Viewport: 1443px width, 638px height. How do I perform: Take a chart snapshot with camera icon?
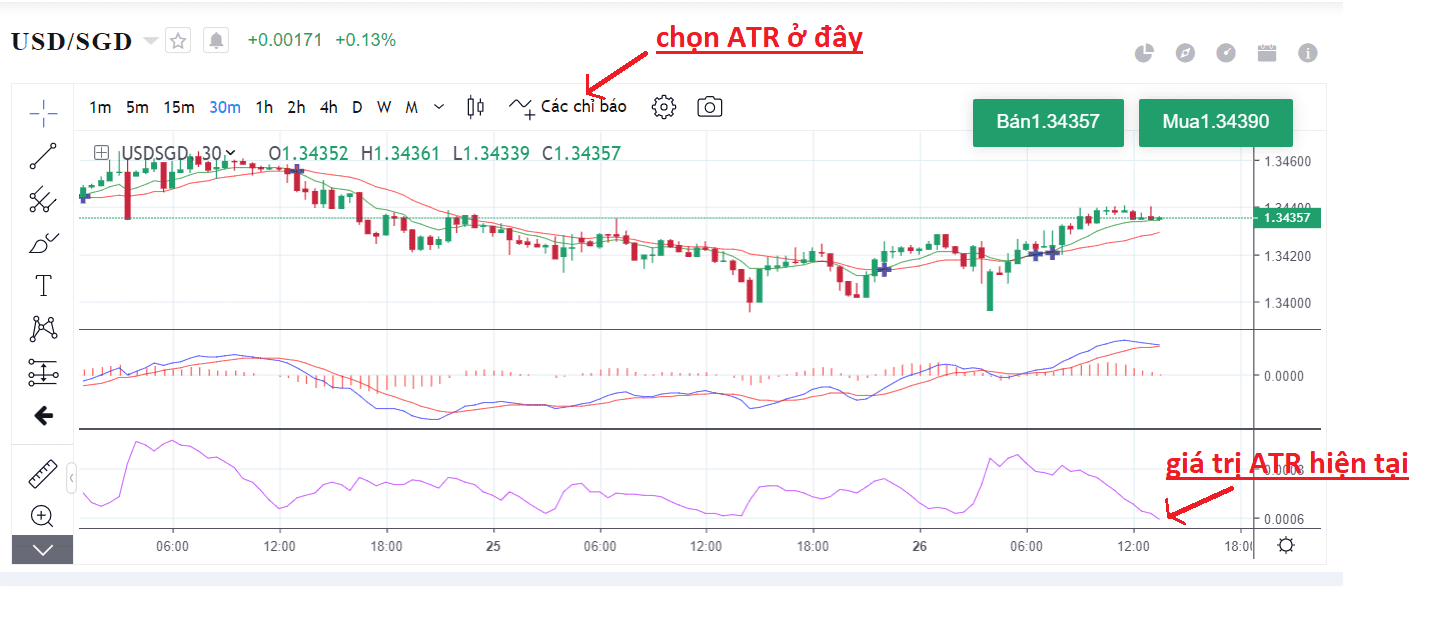709,107
